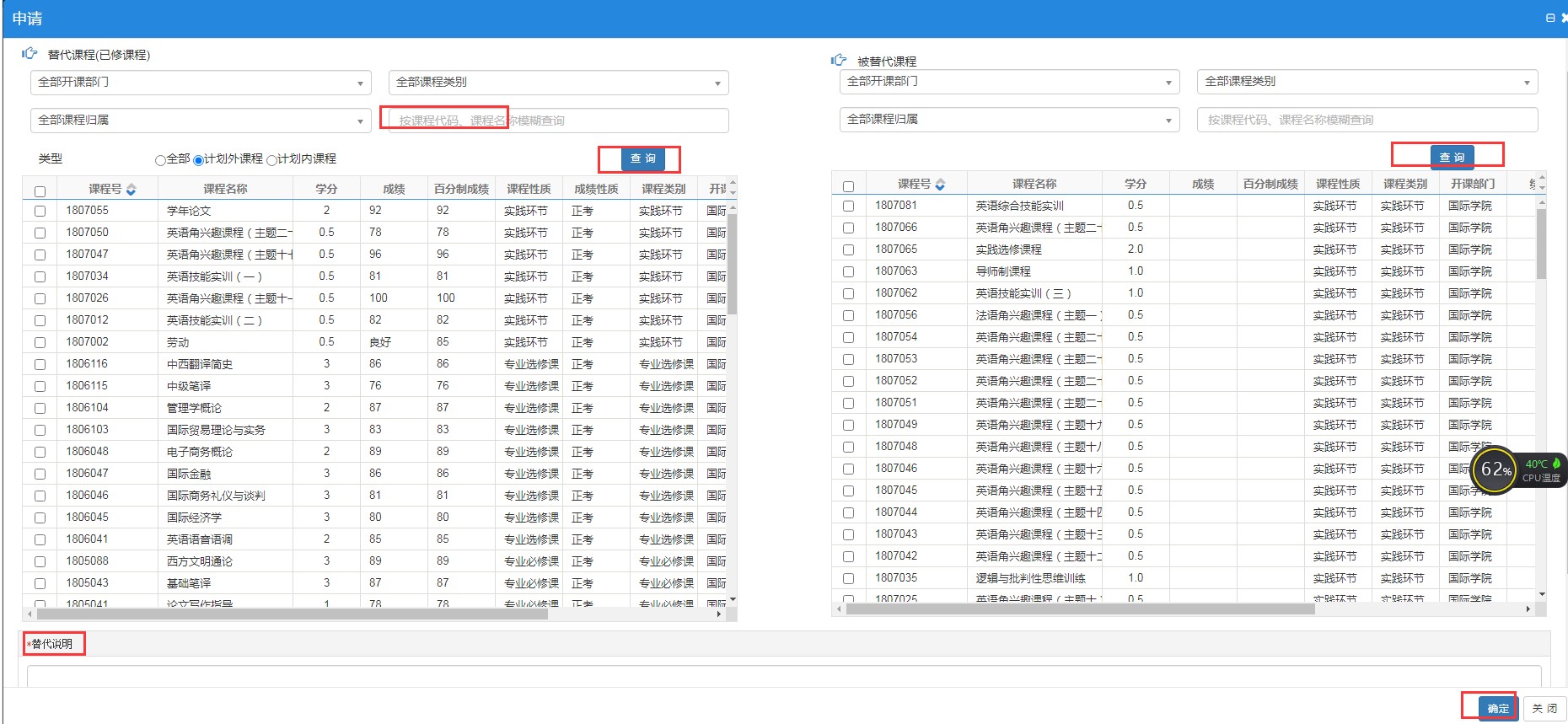Click hand icon beside 被替代课程

tap(839, 61)
